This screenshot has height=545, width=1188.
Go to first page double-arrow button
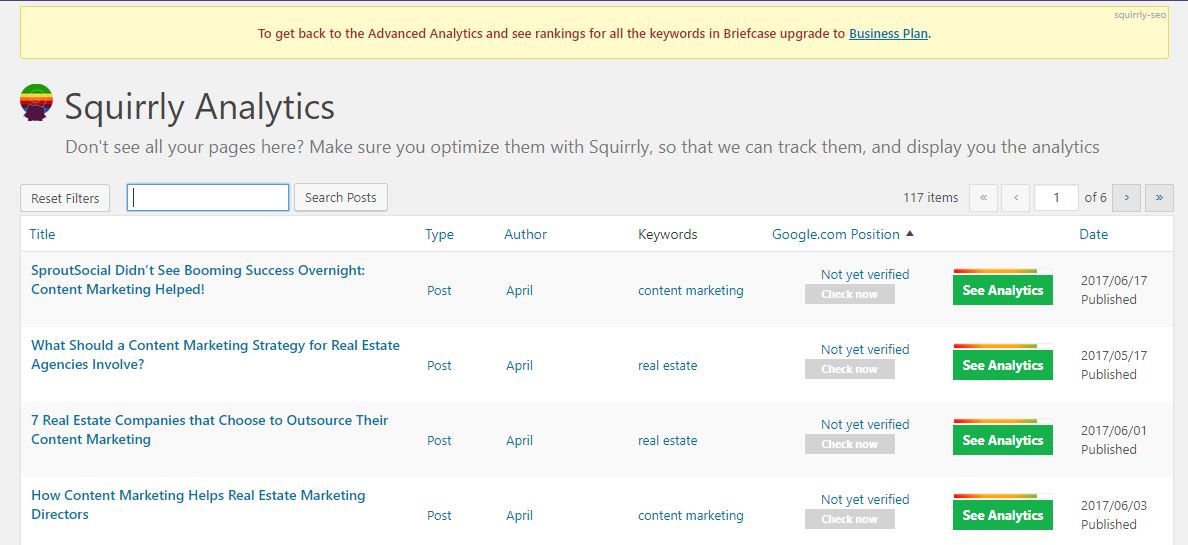[x=983, y=198]
